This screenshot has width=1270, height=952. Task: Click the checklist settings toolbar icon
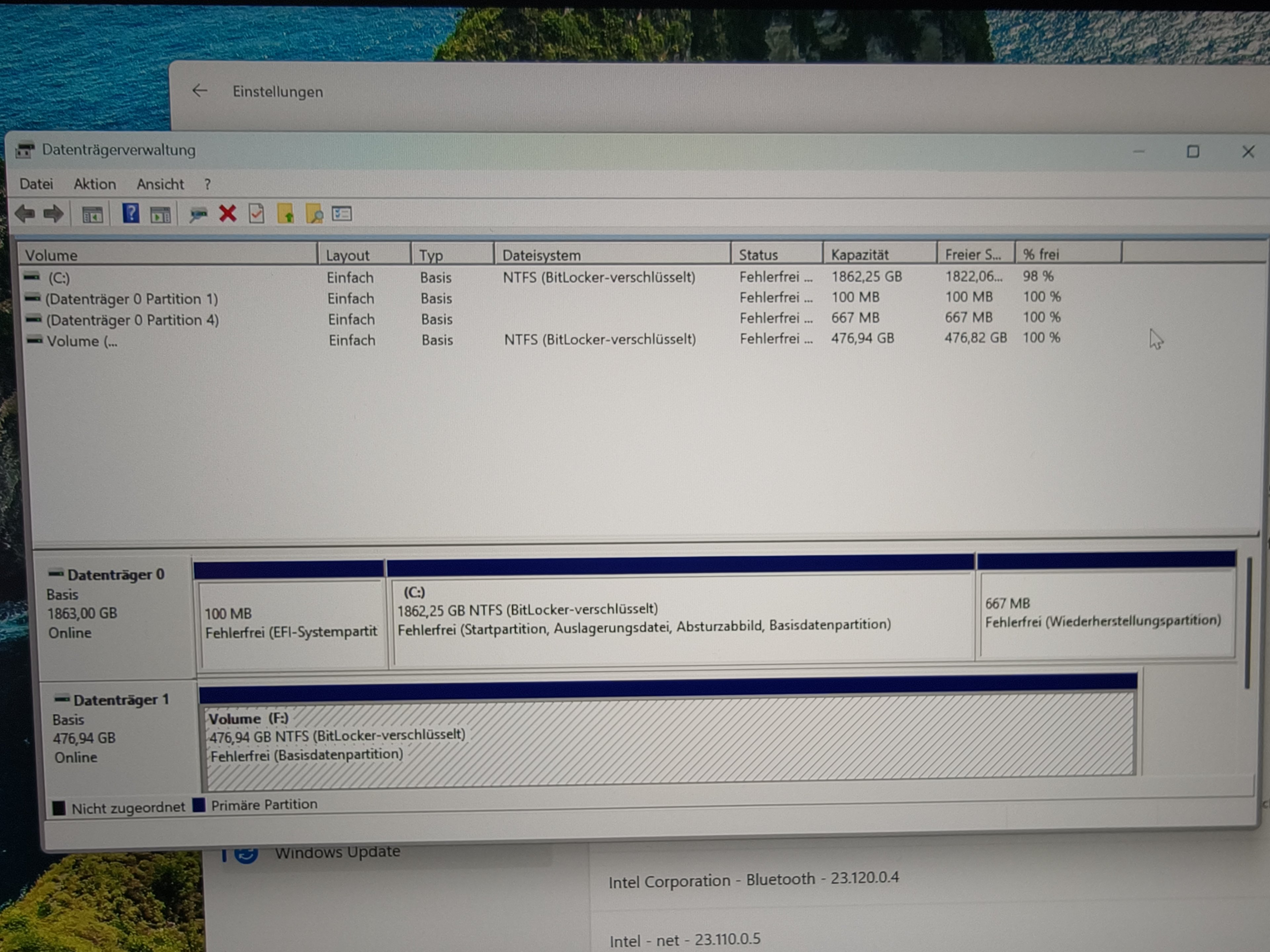pyautogui.click(x=342, y=214)
